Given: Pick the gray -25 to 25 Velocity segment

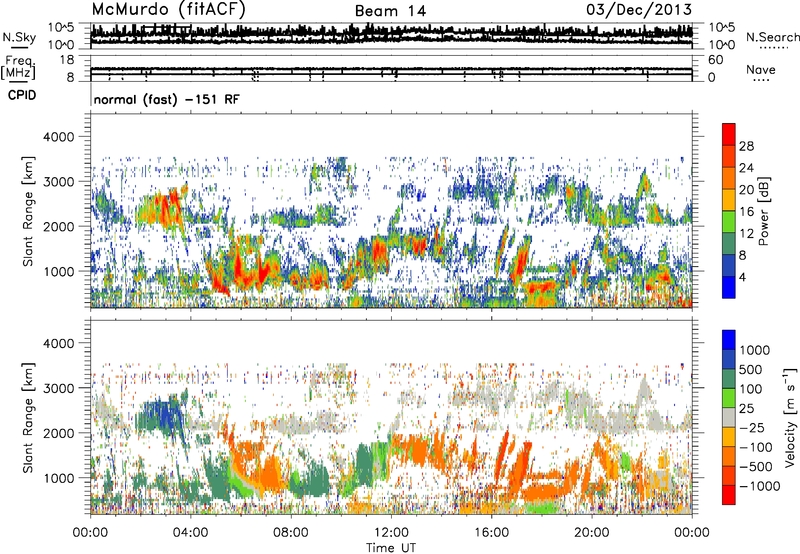Looking at the screenshot, I should click(x=729, y=417).
